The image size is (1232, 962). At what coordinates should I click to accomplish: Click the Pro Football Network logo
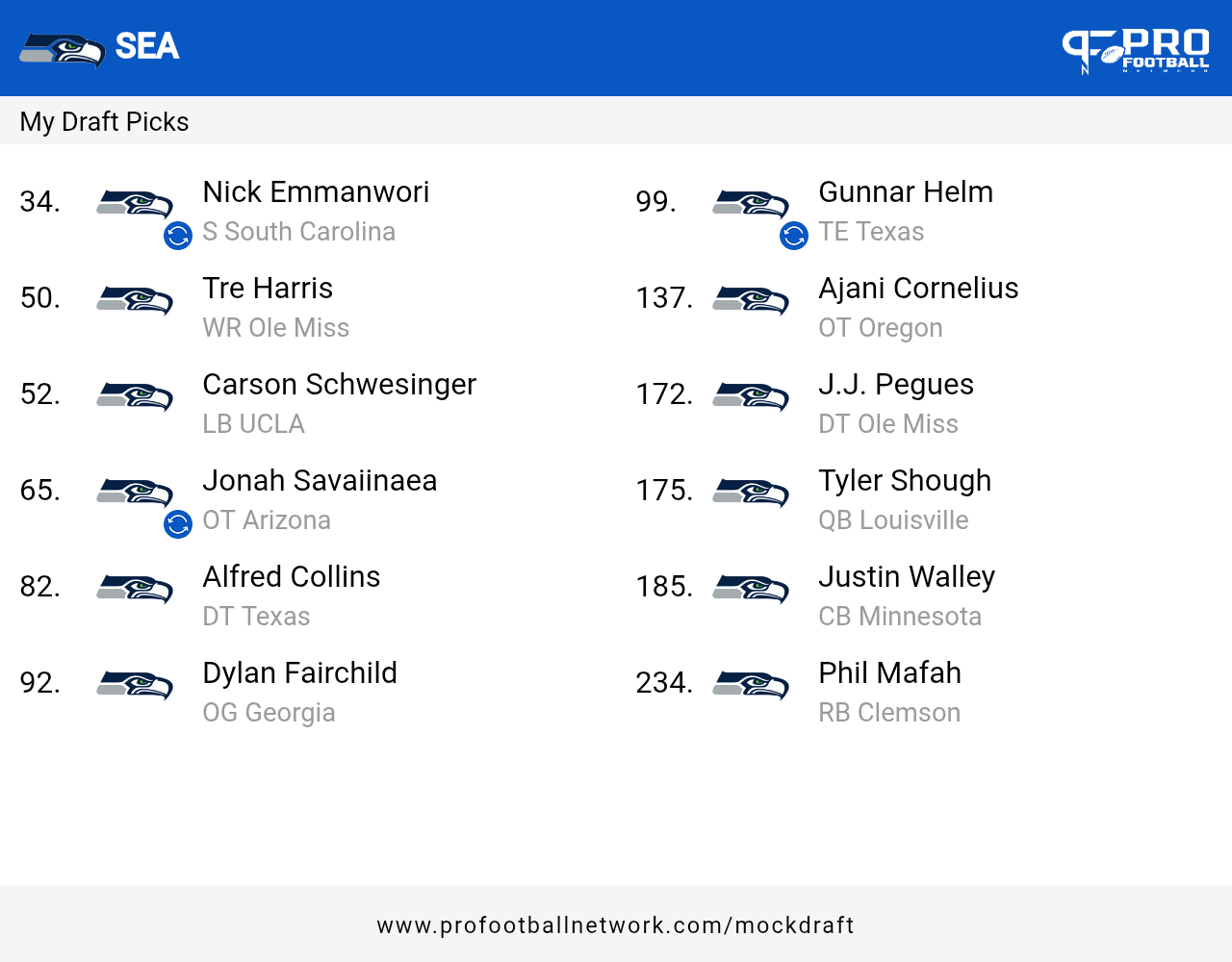click(1136, 50)
